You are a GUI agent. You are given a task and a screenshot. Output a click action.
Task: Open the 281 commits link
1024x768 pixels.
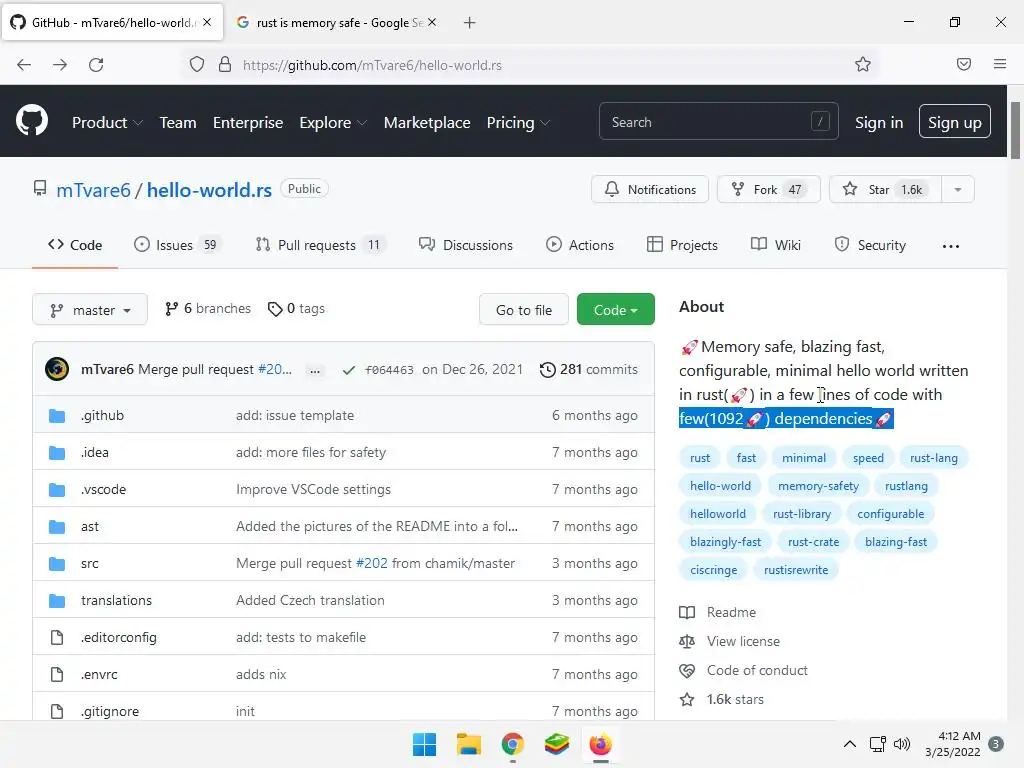588,370
